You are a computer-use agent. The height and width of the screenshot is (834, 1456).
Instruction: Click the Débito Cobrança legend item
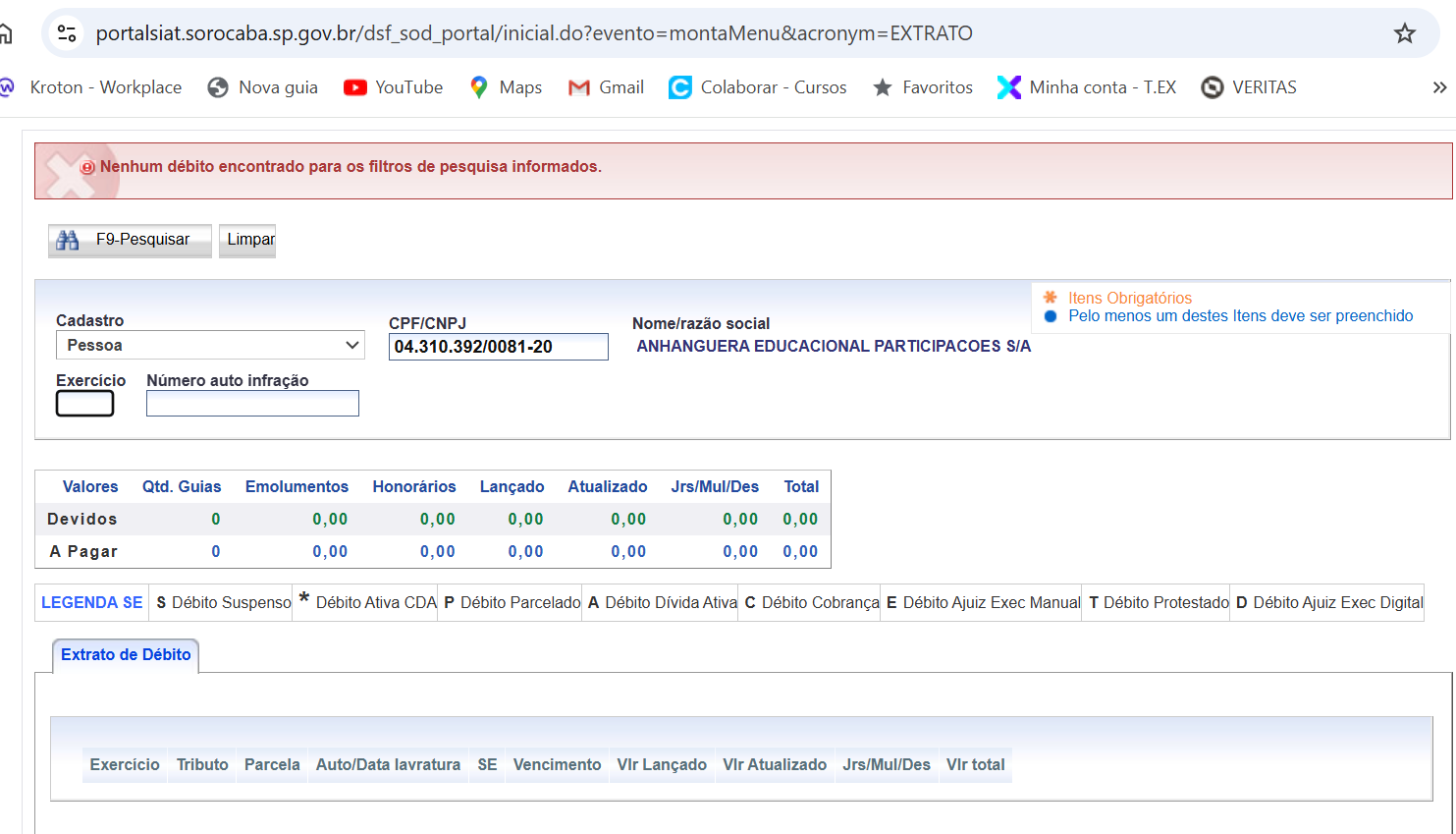812,603
